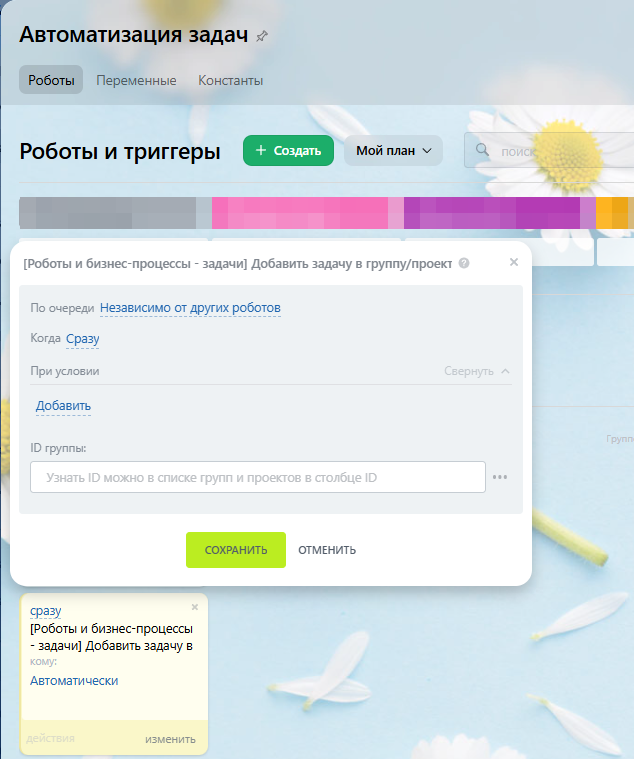Image resolution: width=634 pixels, height=759 pixels.
Task: Switch to the Константы tab
Action: [230, 80]
